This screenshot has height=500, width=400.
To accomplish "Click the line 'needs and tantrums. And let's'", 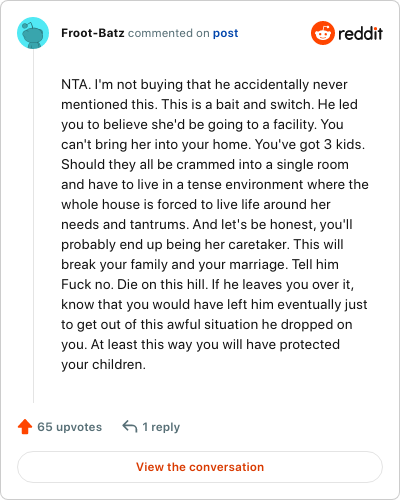I will coord(207,224).
